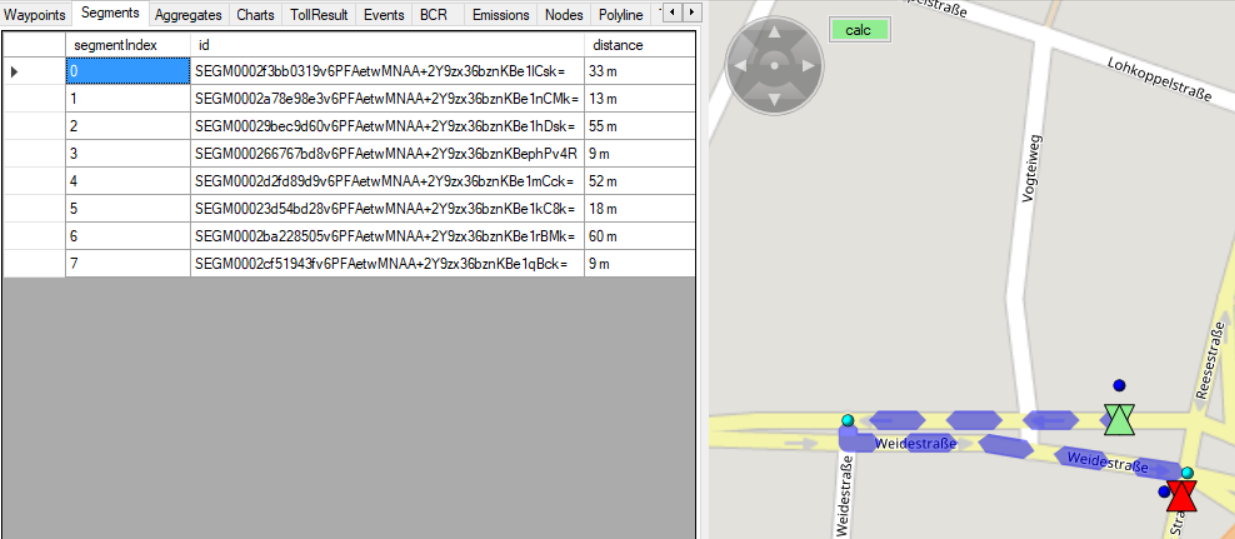Click the center dot of the navigation wheel
This screenshot has width=1235, height=539.
click(773, 66)
